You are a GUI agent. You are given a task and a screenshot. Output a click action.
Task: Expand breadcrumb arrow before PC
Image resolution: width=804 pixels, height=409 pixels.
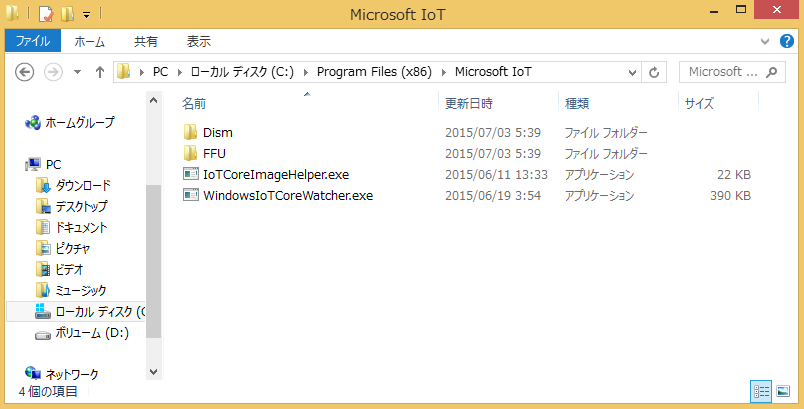[x=142, y=72]
